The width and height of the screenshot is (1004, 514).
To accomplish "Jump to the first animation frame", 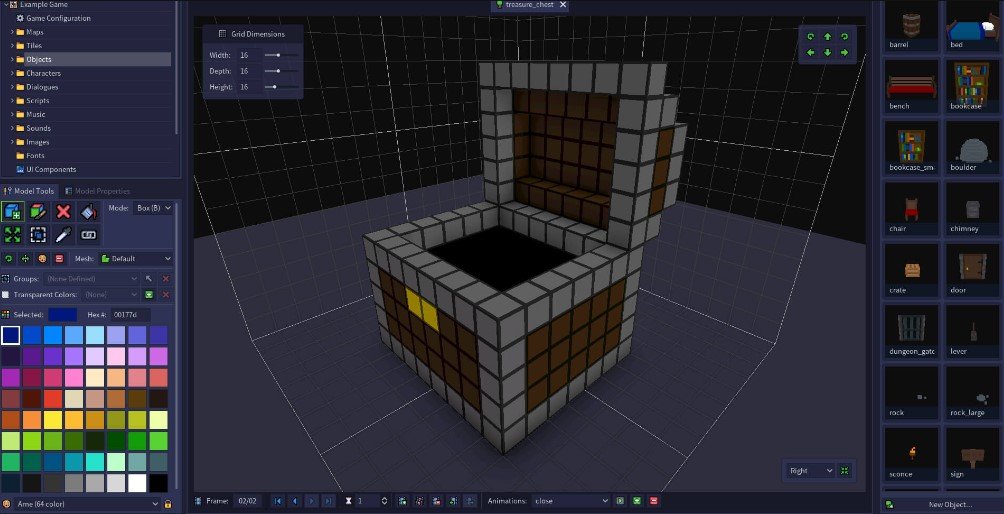I will pos(277,500).
